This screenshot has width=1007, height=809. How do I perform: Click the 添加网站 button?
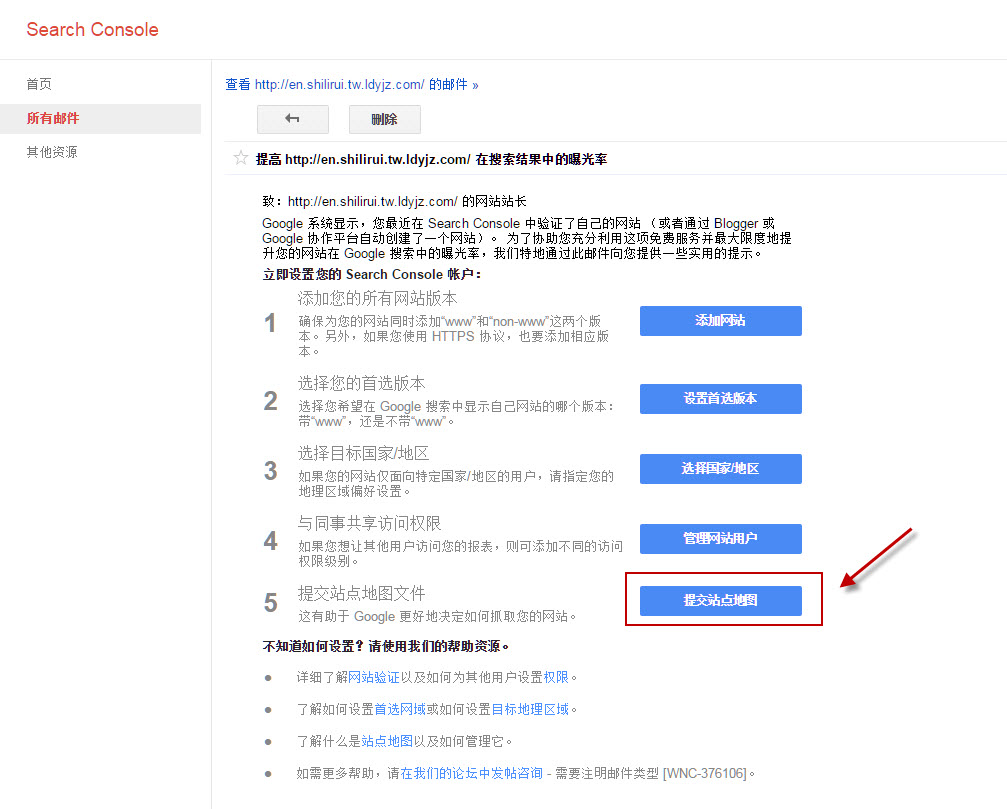(720, 321)
